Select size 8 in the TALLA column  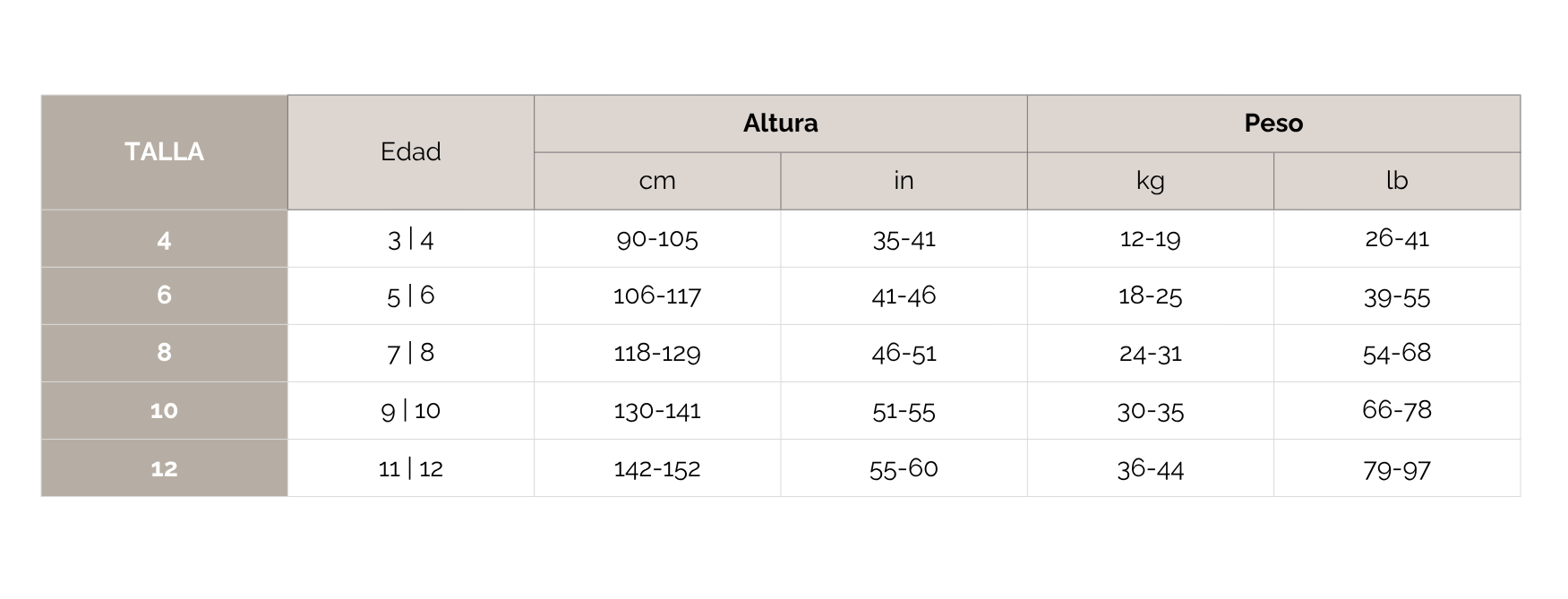click(164, 353)
